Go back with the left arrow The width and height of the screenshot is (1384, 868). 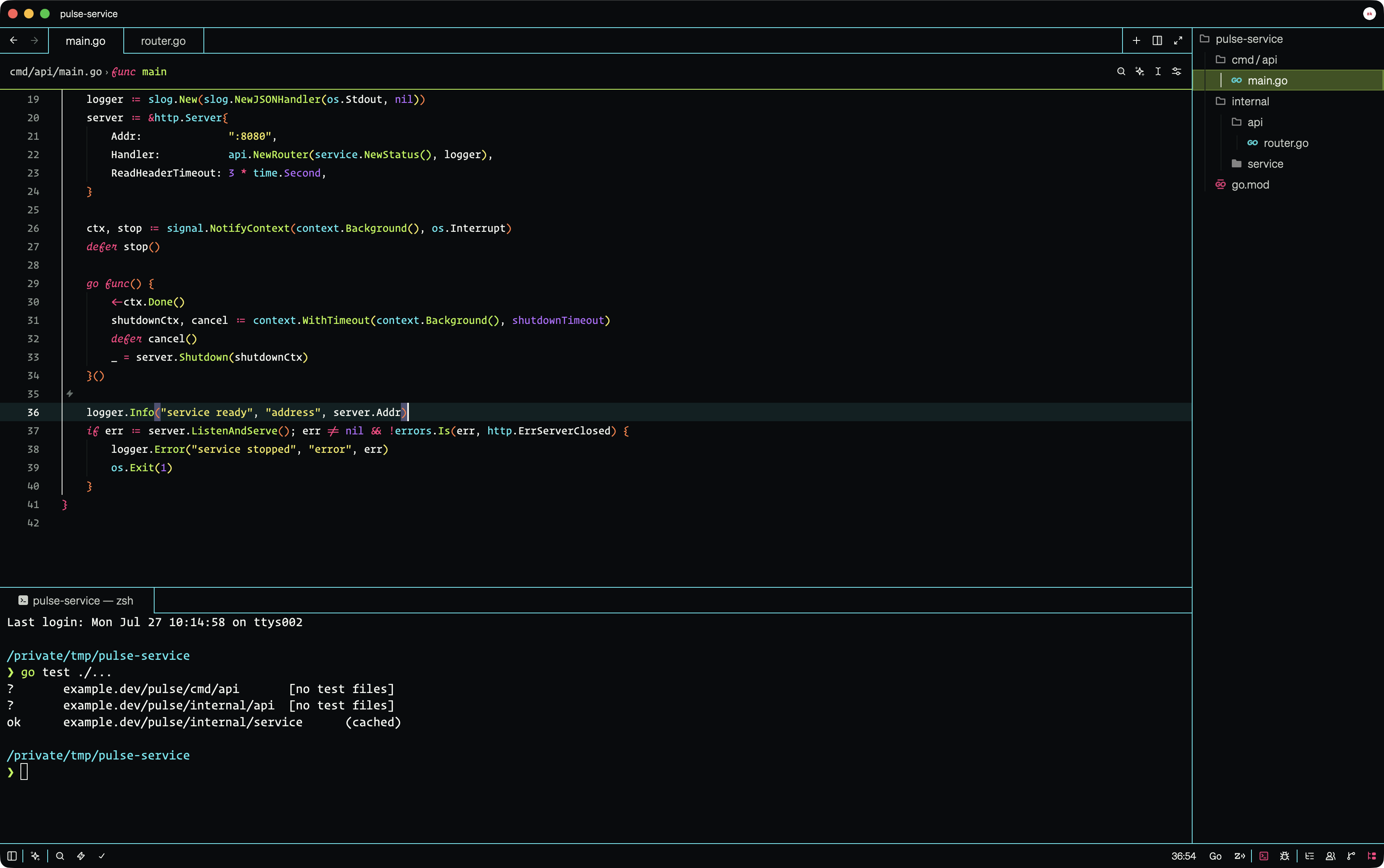point(14,41)
